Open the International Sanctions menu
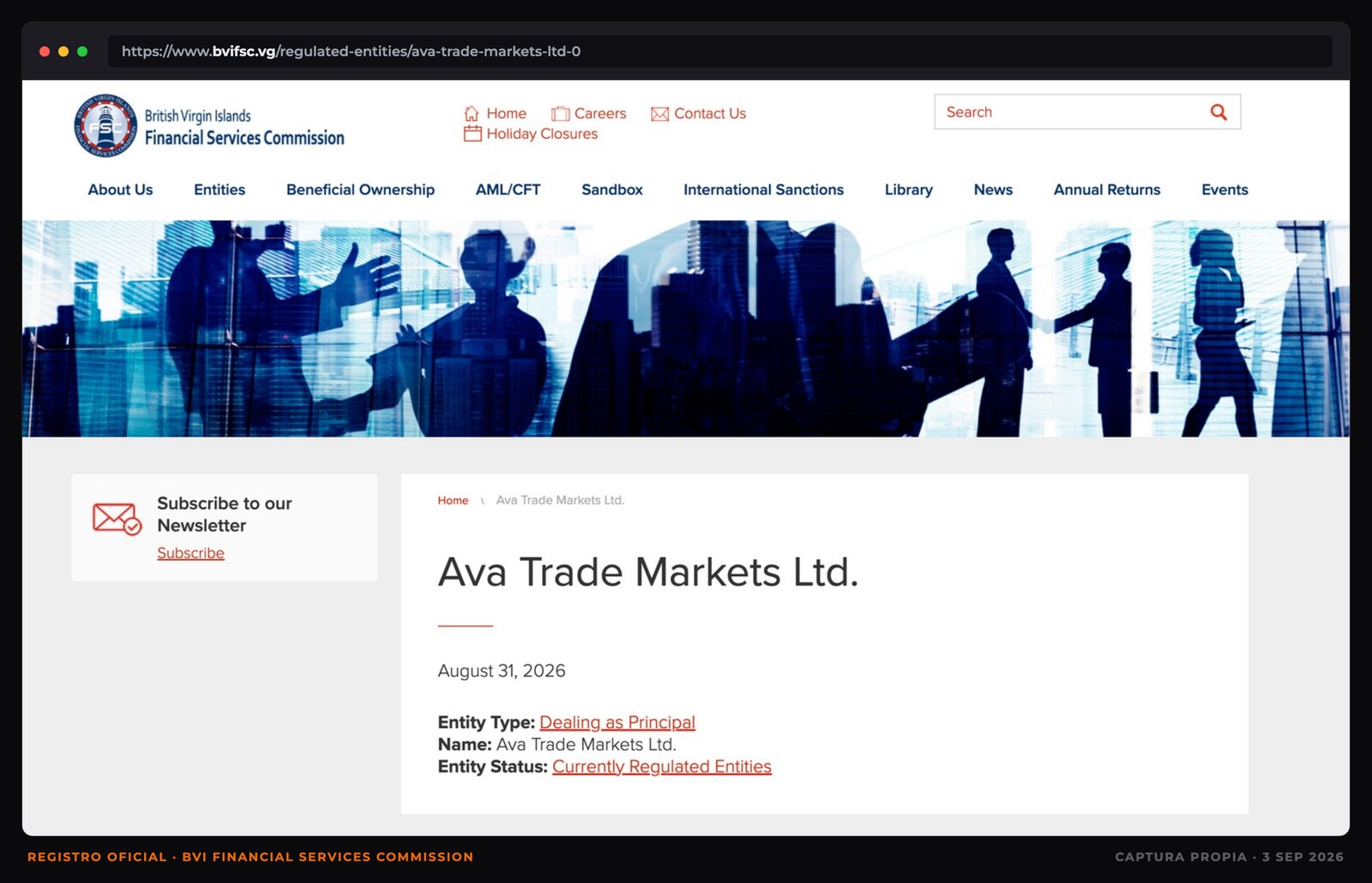 (x=763, y=189)
